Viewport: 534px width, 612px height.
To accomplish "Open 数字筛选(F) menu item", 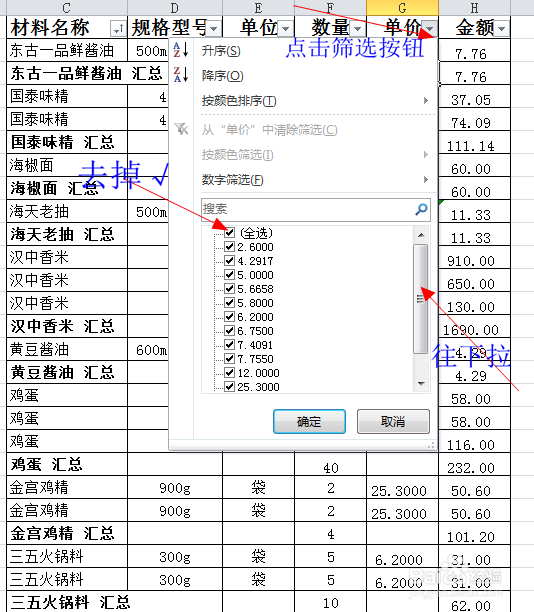I will [x=233, y=180].
